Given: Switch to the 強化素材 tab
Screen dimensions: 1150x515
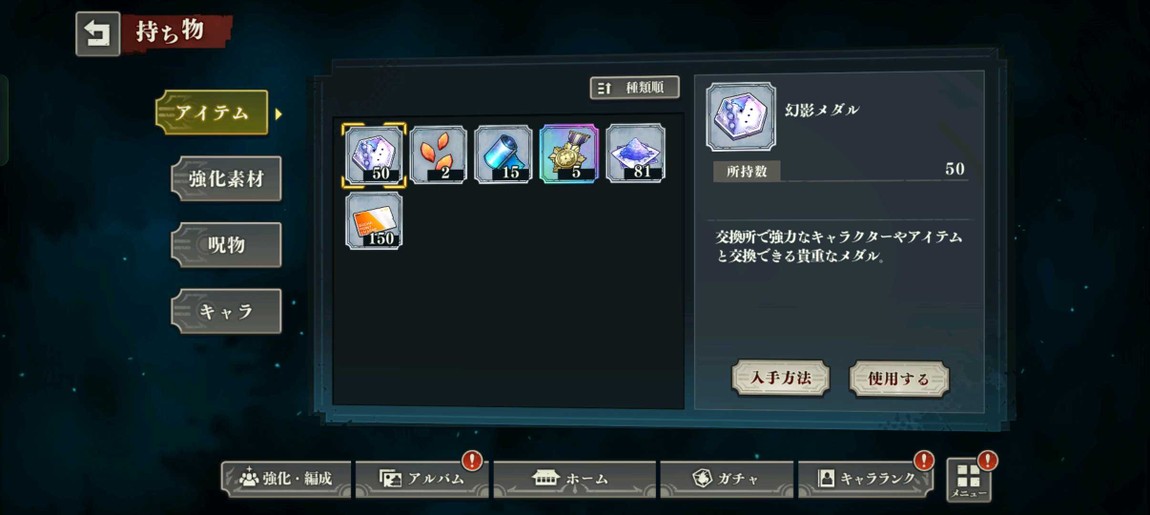Looking at the screenshot, I should tap(226, 178).
